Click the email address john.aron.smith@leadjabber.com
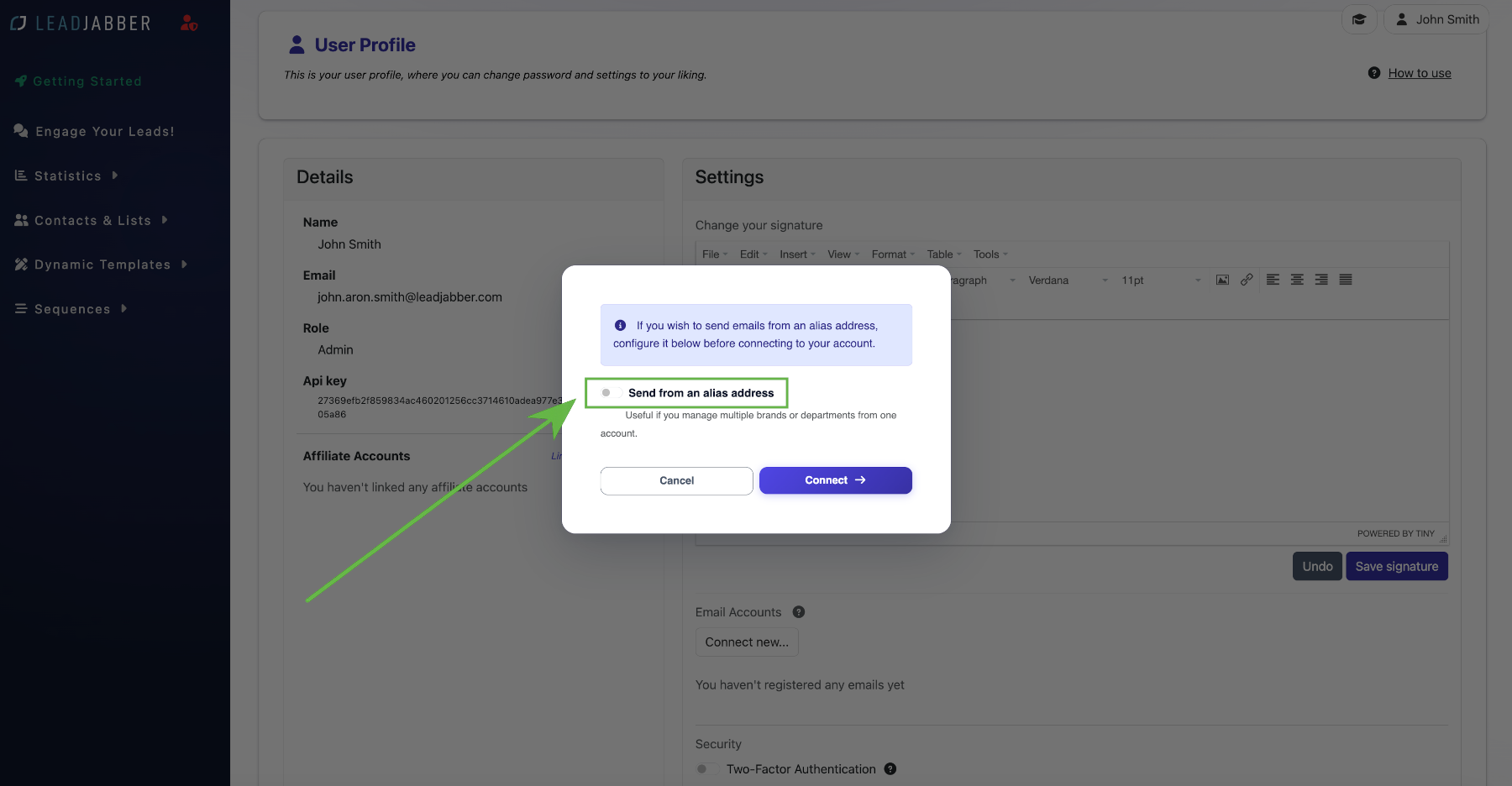This screenshot has height=786, width=1512. coord(410,297)
